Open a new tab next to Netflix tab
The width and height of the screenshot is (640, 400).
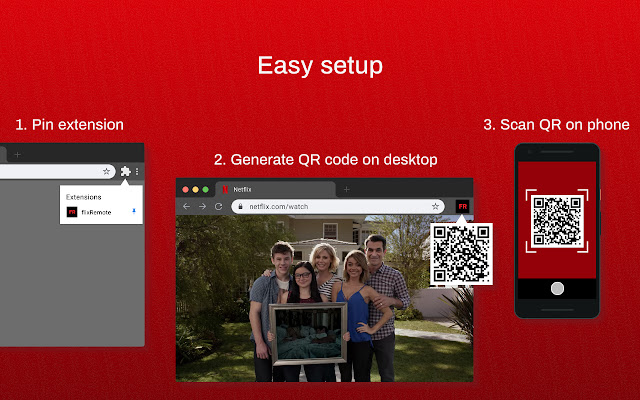(x=347, y=189)
